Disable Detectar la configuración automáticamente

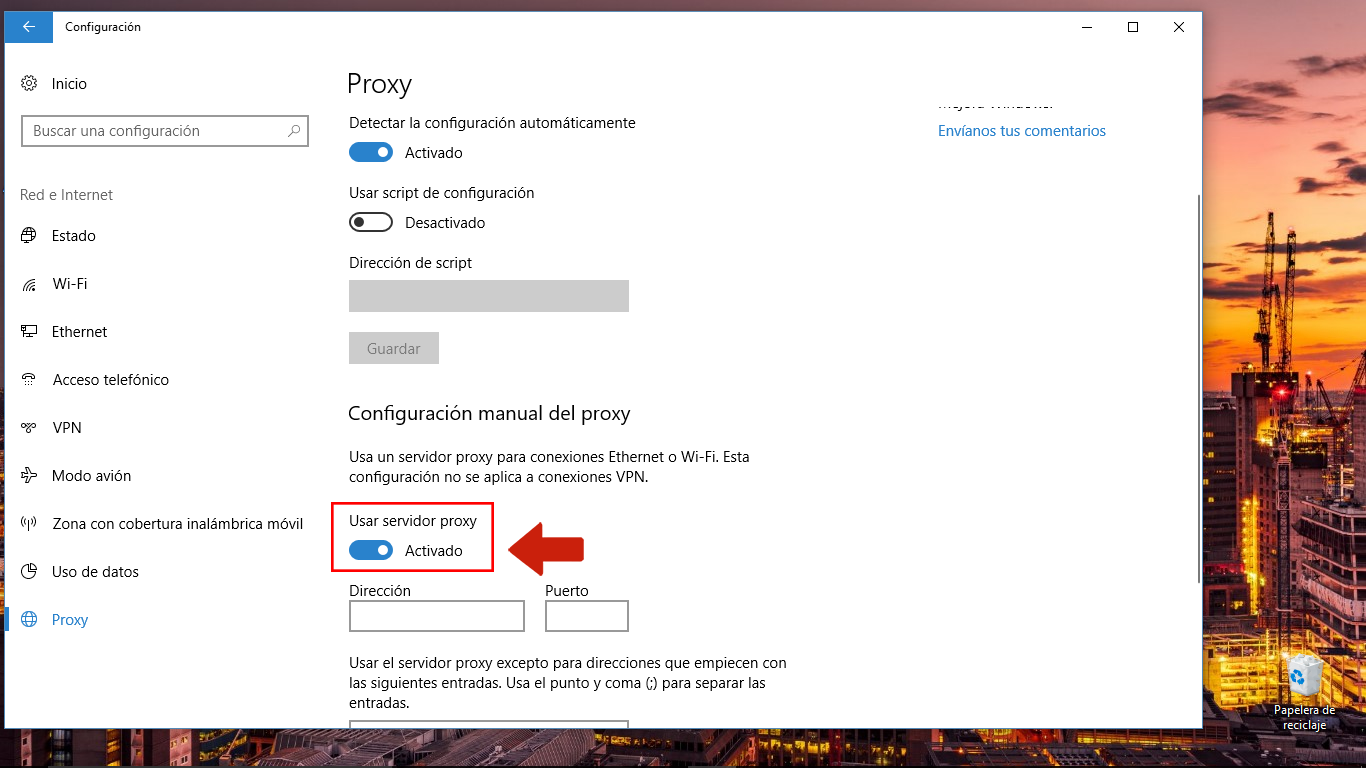[x=371, y=152]
